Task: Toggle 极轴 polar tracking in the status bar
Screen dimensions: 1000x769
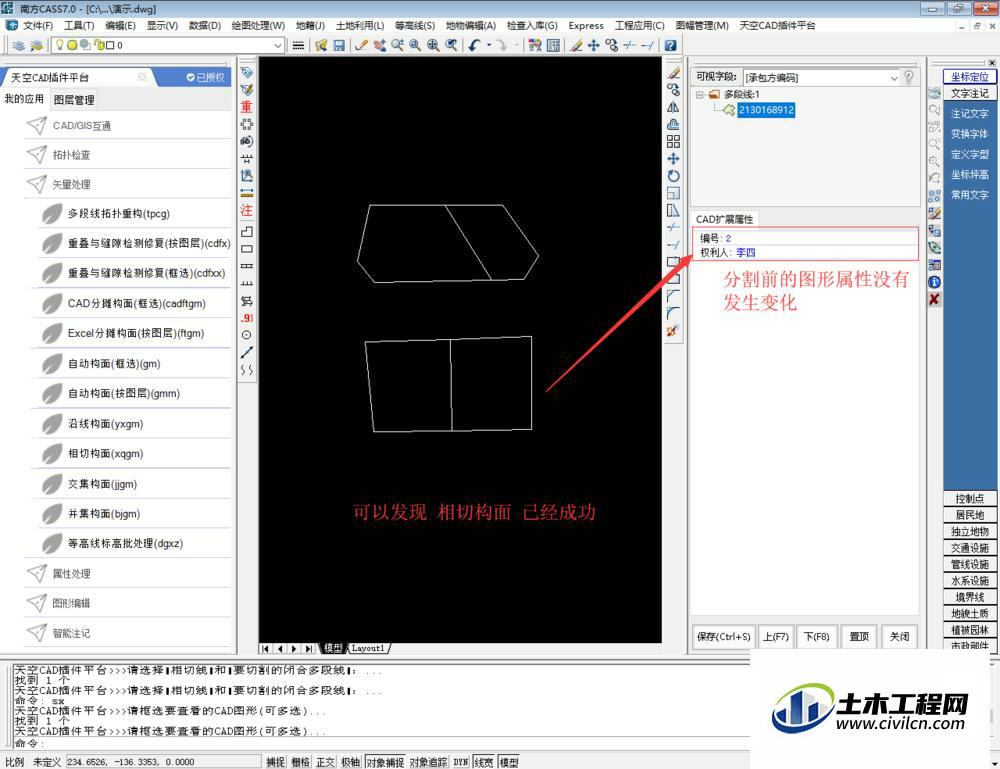Action: point(350,762)
